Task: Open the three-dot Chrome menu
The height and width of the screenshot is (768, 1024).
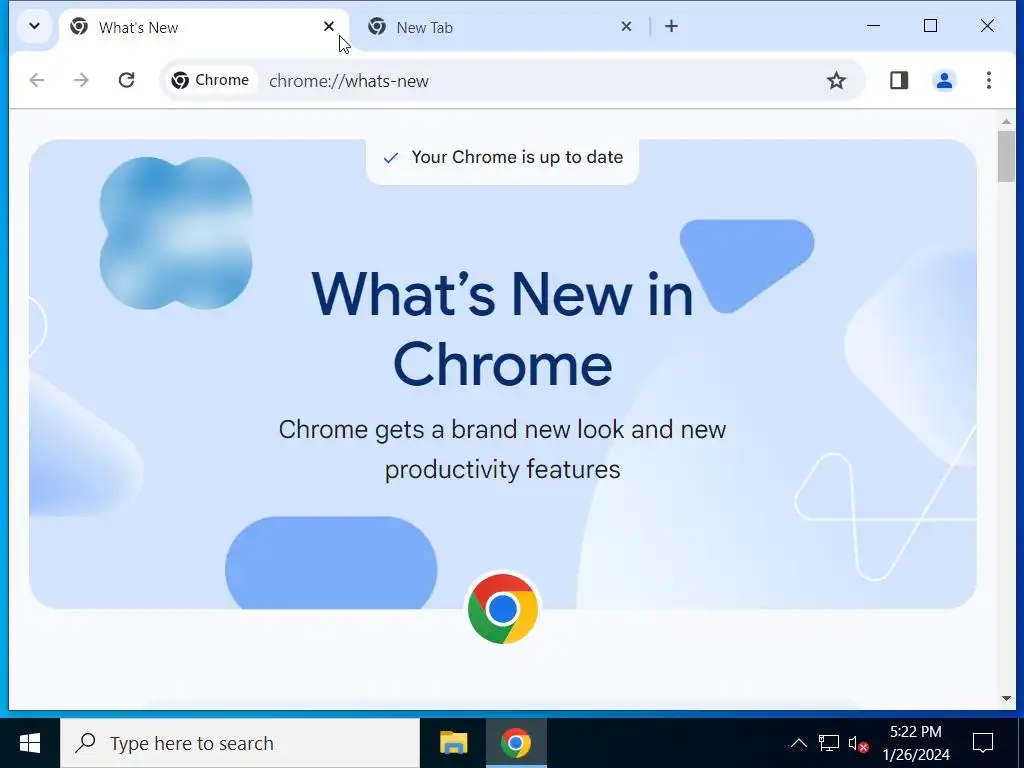Action: click(x=989, y=80)
